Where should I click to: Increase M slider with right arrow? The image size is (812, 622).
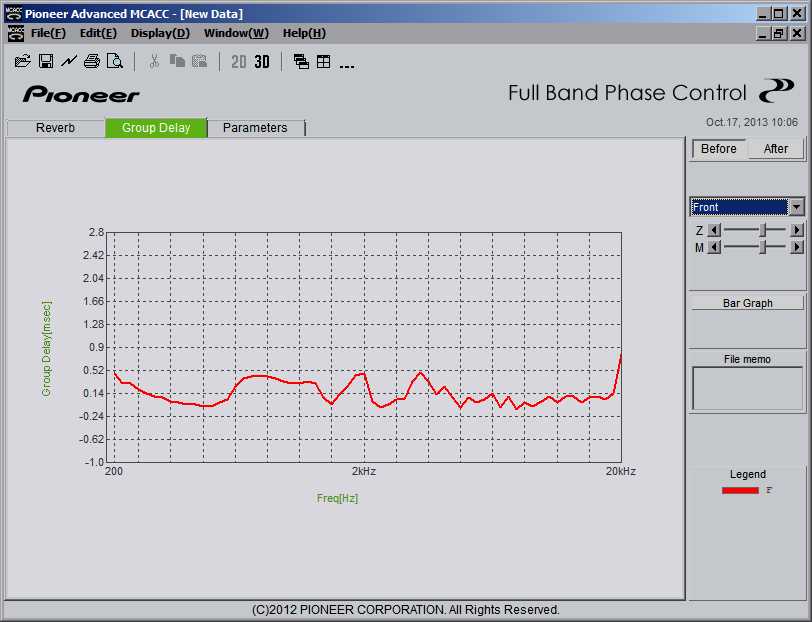pyautogui.click(x=796, y=248)
